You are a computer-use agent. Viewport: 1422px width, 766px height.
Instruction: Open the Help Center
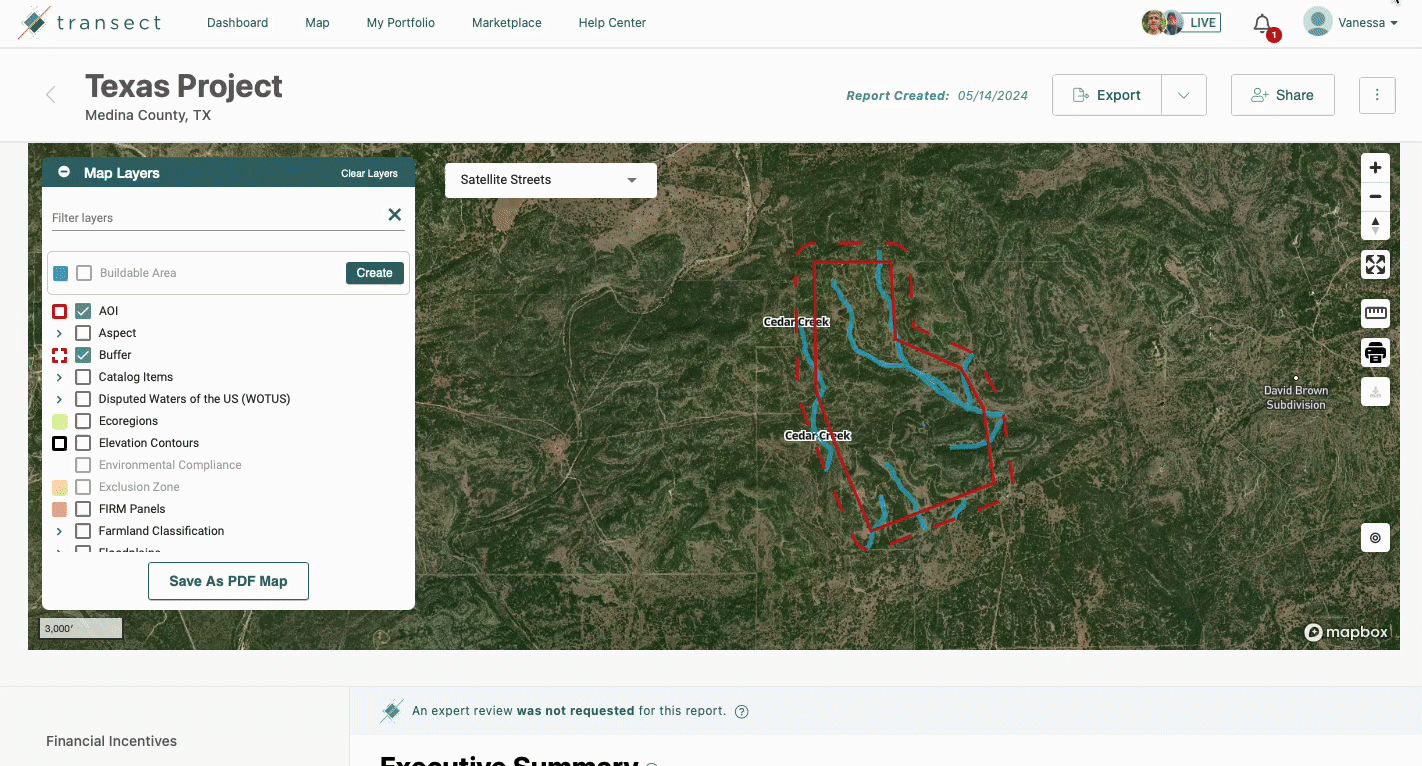(x=612, y=23)
